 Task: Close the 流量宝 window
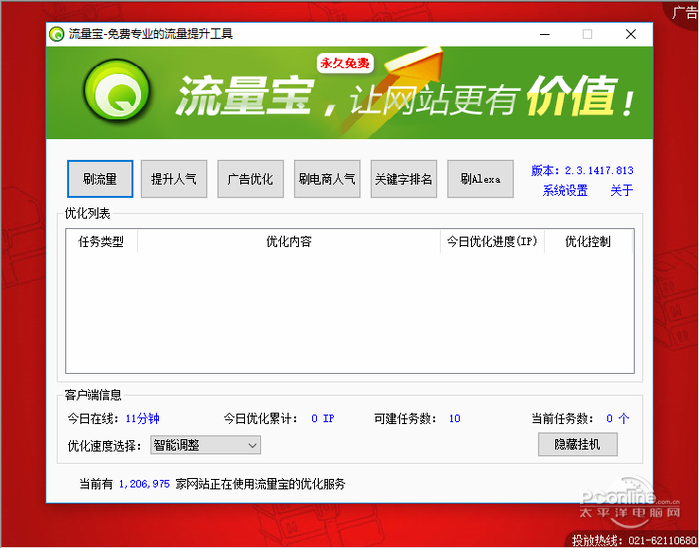tap(631, 34)
